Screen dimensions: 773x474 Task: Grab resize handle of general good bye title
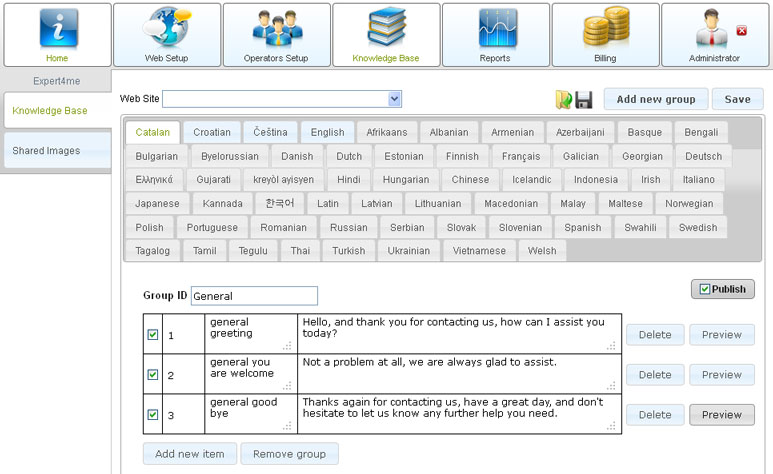tap(287, 426)
